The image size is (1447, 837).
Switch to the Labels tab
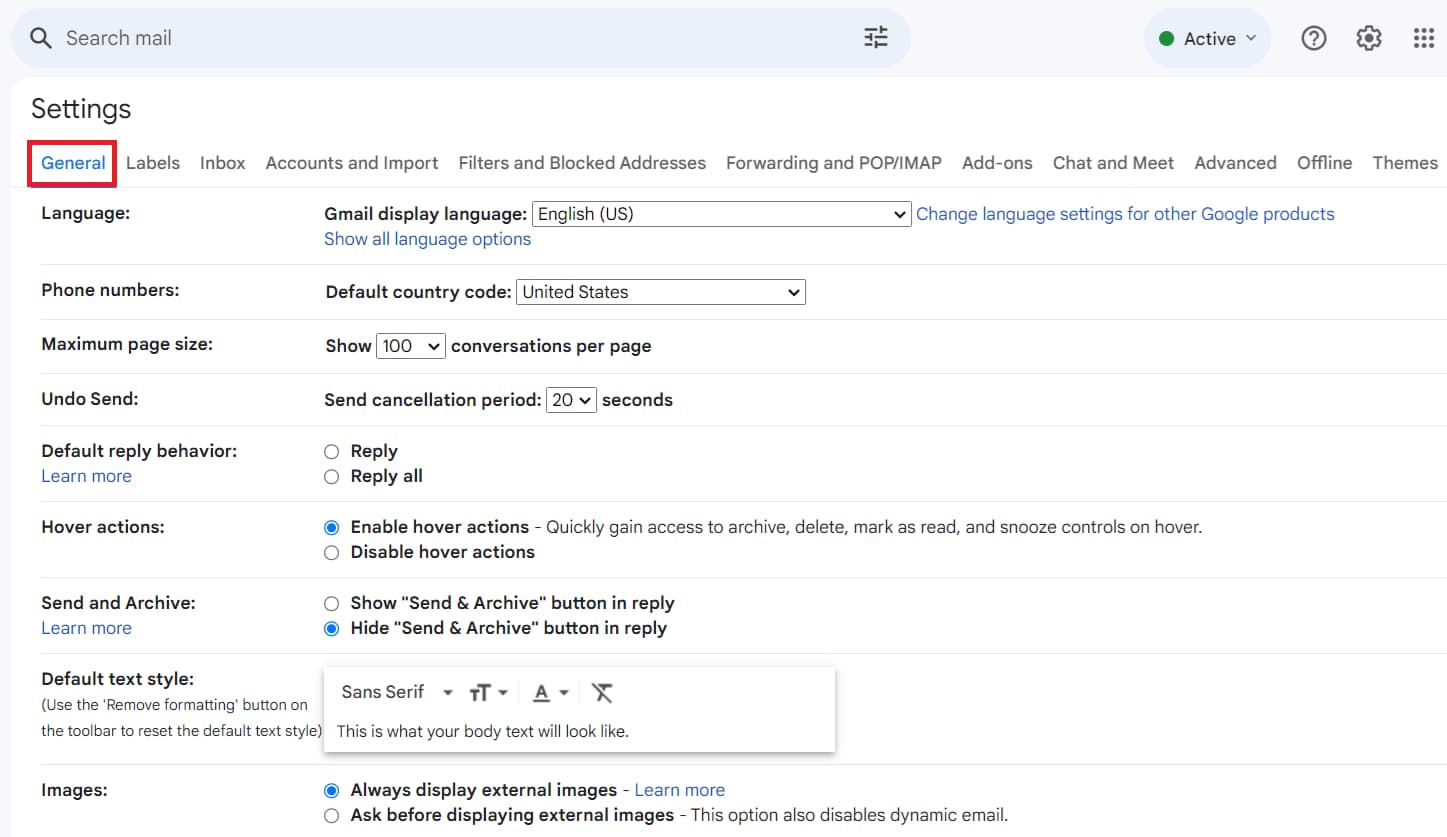pyautogui.click(x=153, y=163)
